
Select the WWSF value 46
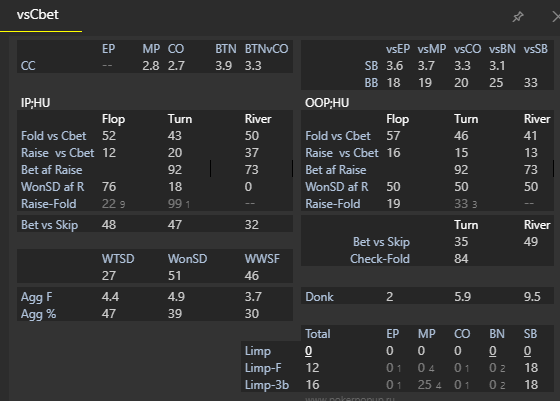[x=252, y=276]
